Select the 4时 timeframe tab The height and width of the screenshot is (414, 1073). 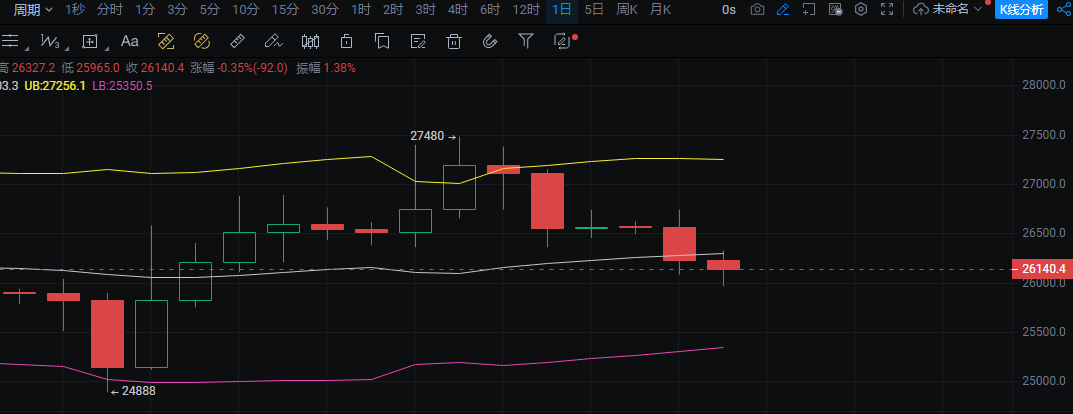point(457,10)
